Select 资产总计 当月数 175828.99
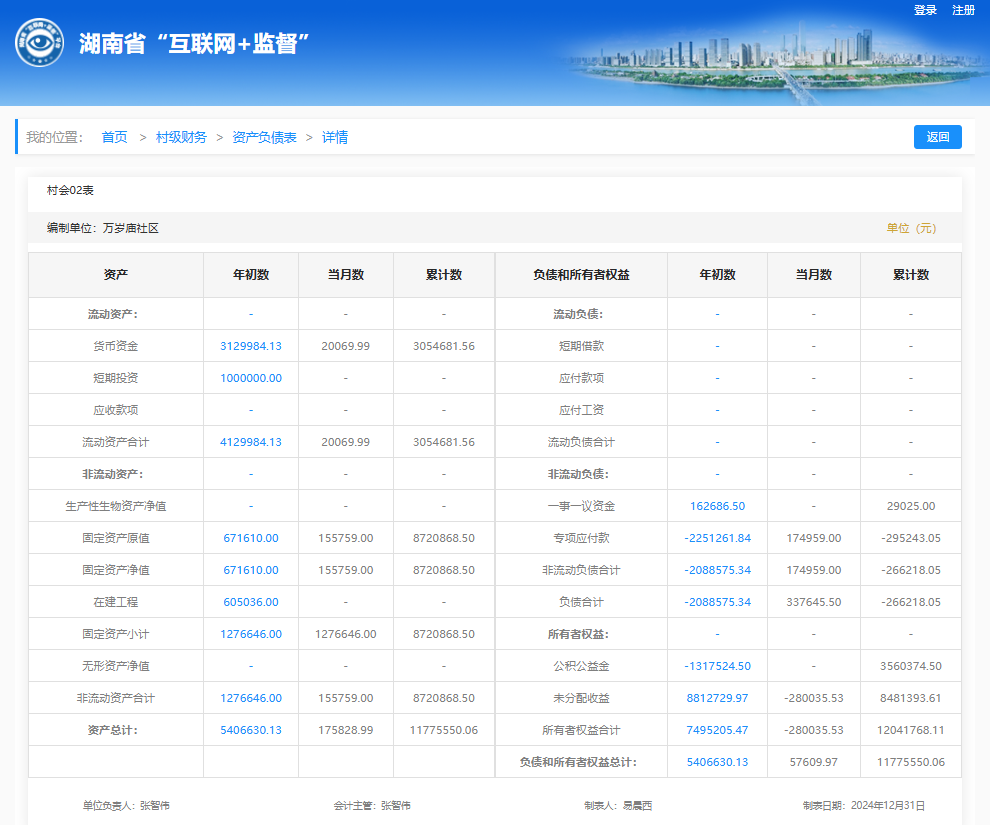The image size is (990, 825). [345, 730]
